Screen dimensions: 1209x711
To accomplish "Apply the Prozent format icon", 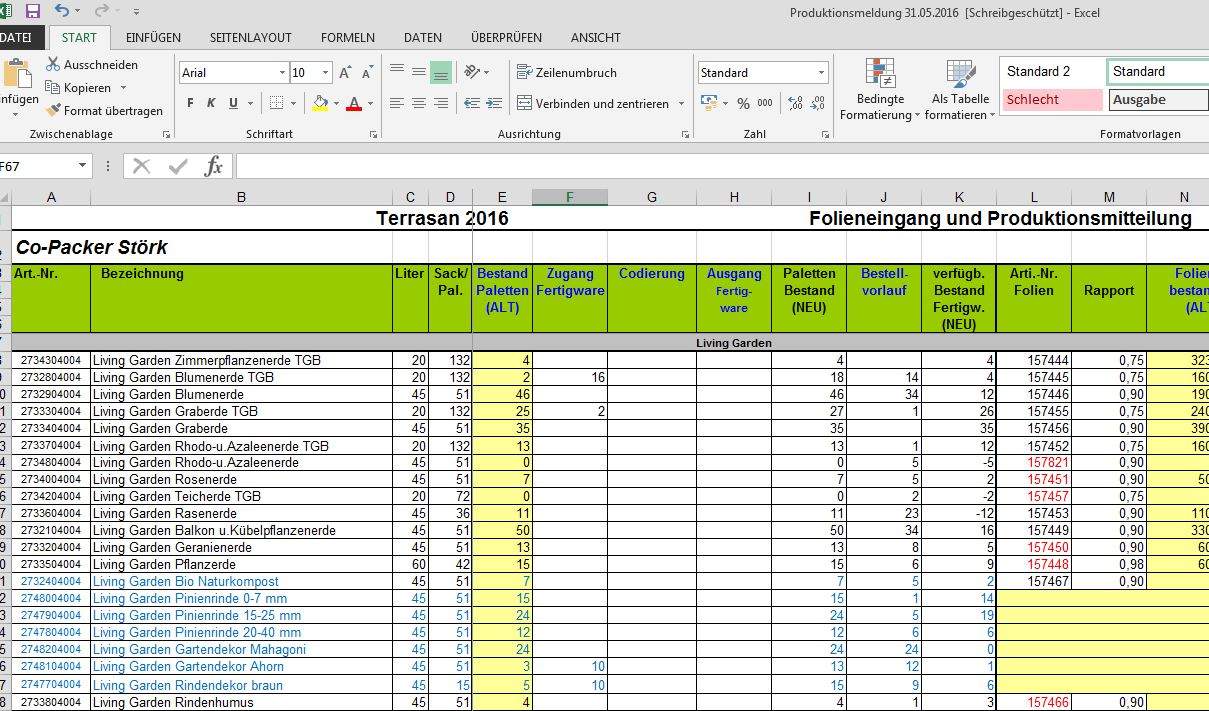I will (745, 102).
